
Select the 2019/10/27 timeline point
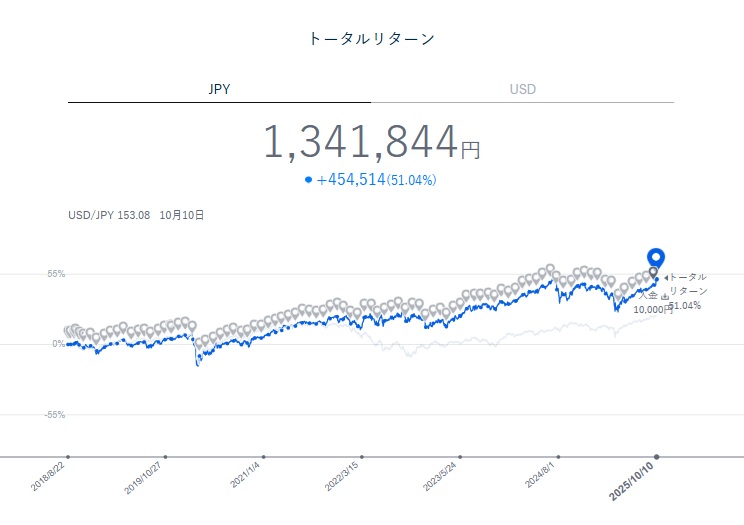pyautogui.click(x=166, y=457)
